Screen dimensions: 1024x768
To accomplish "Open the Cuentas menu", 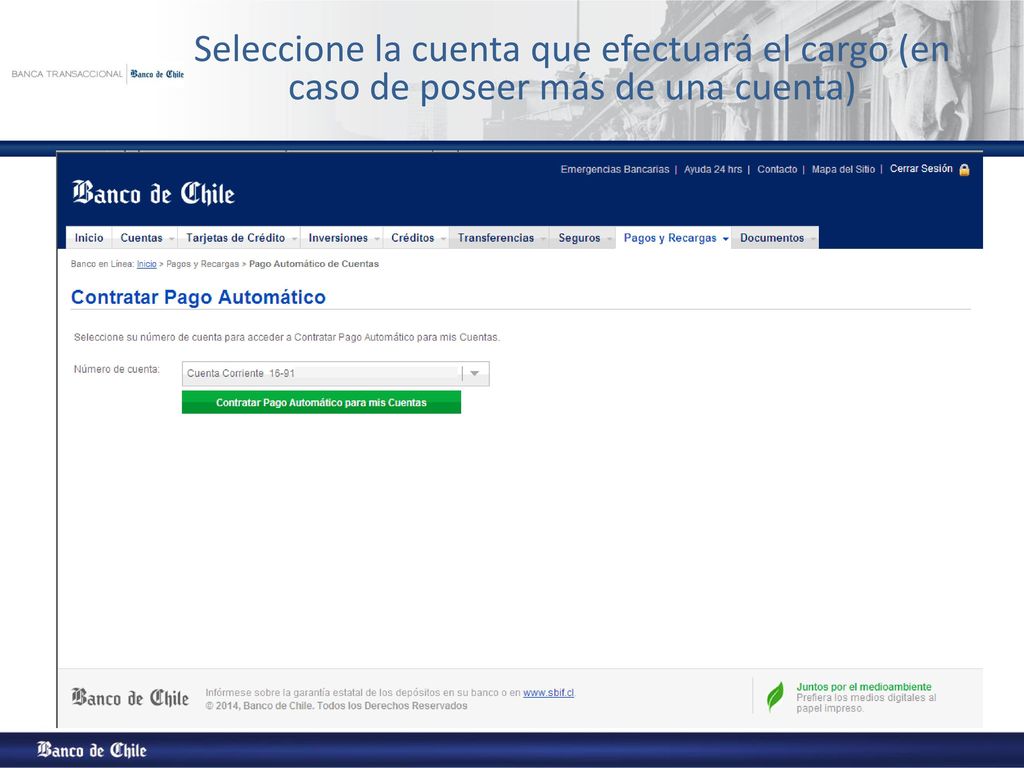I will click(146, 238).
